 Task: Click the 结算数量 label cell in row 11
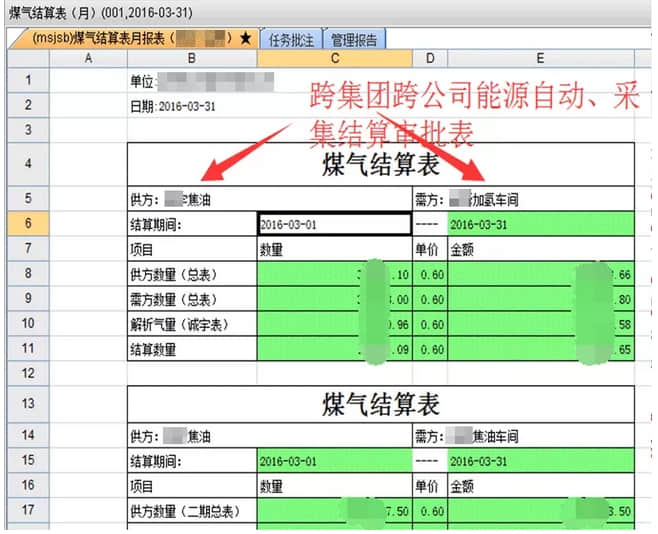191,350
